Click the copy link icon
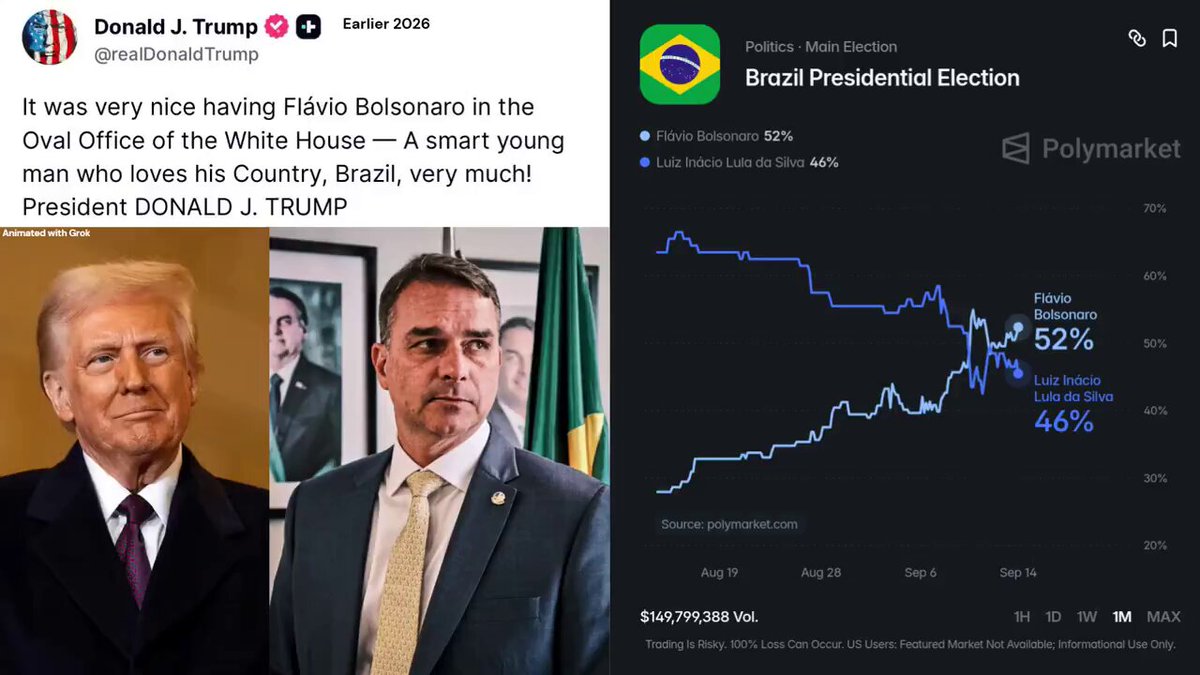The image size is (1200, 675). [x=1136, y=38]
